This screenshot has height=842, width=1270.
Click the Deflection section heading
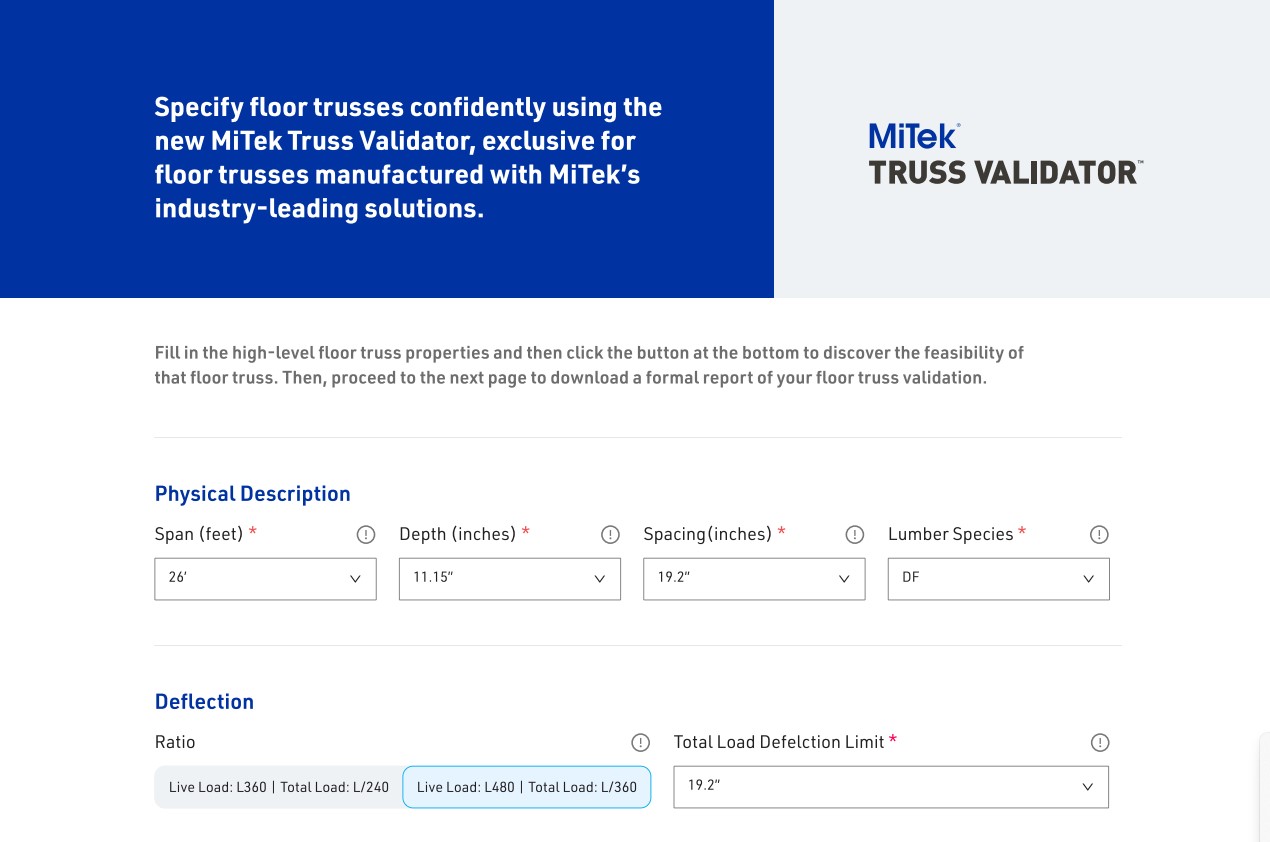coord(204,702)
